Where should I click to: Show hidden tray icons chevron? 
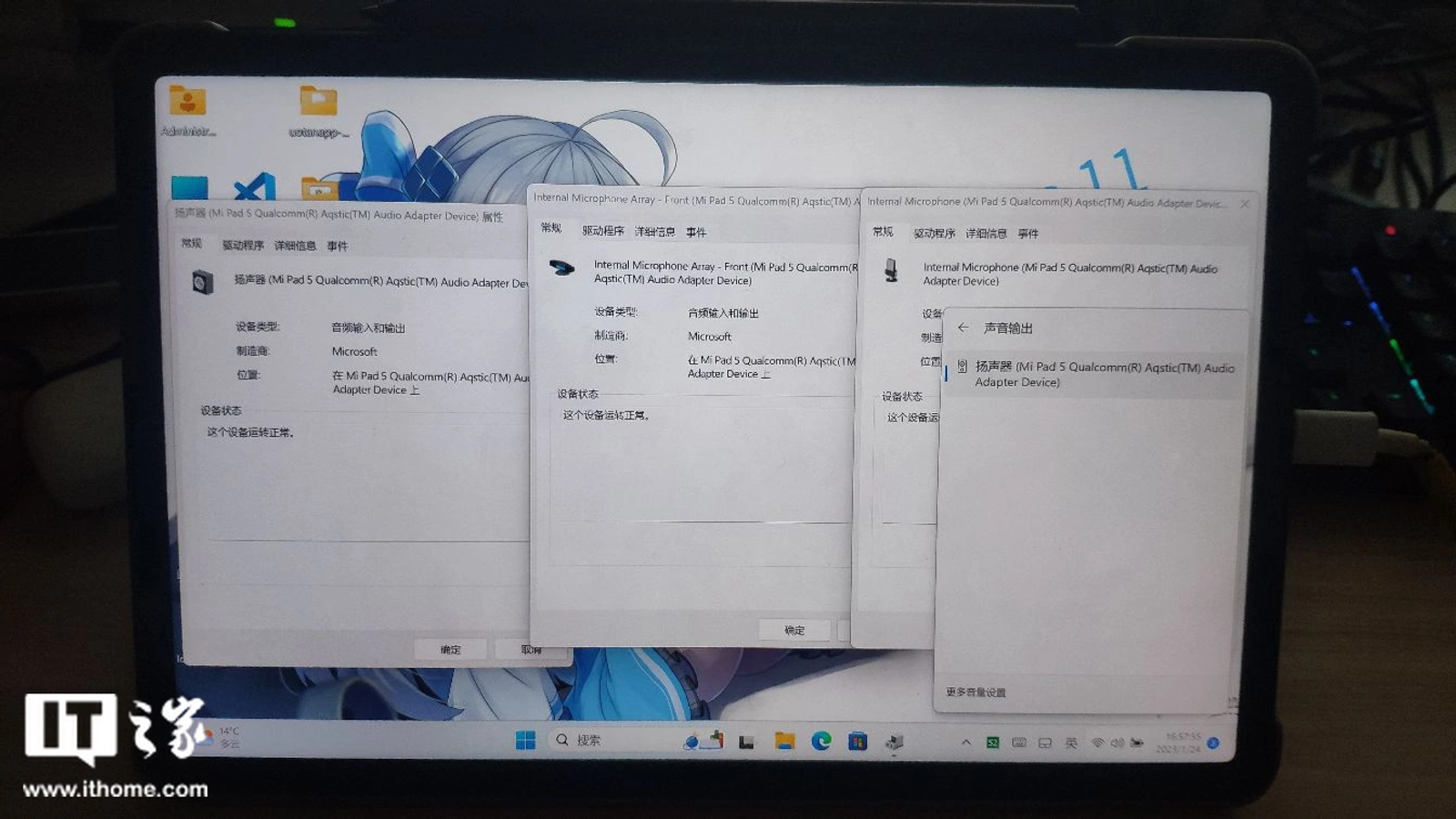(966, 743)
